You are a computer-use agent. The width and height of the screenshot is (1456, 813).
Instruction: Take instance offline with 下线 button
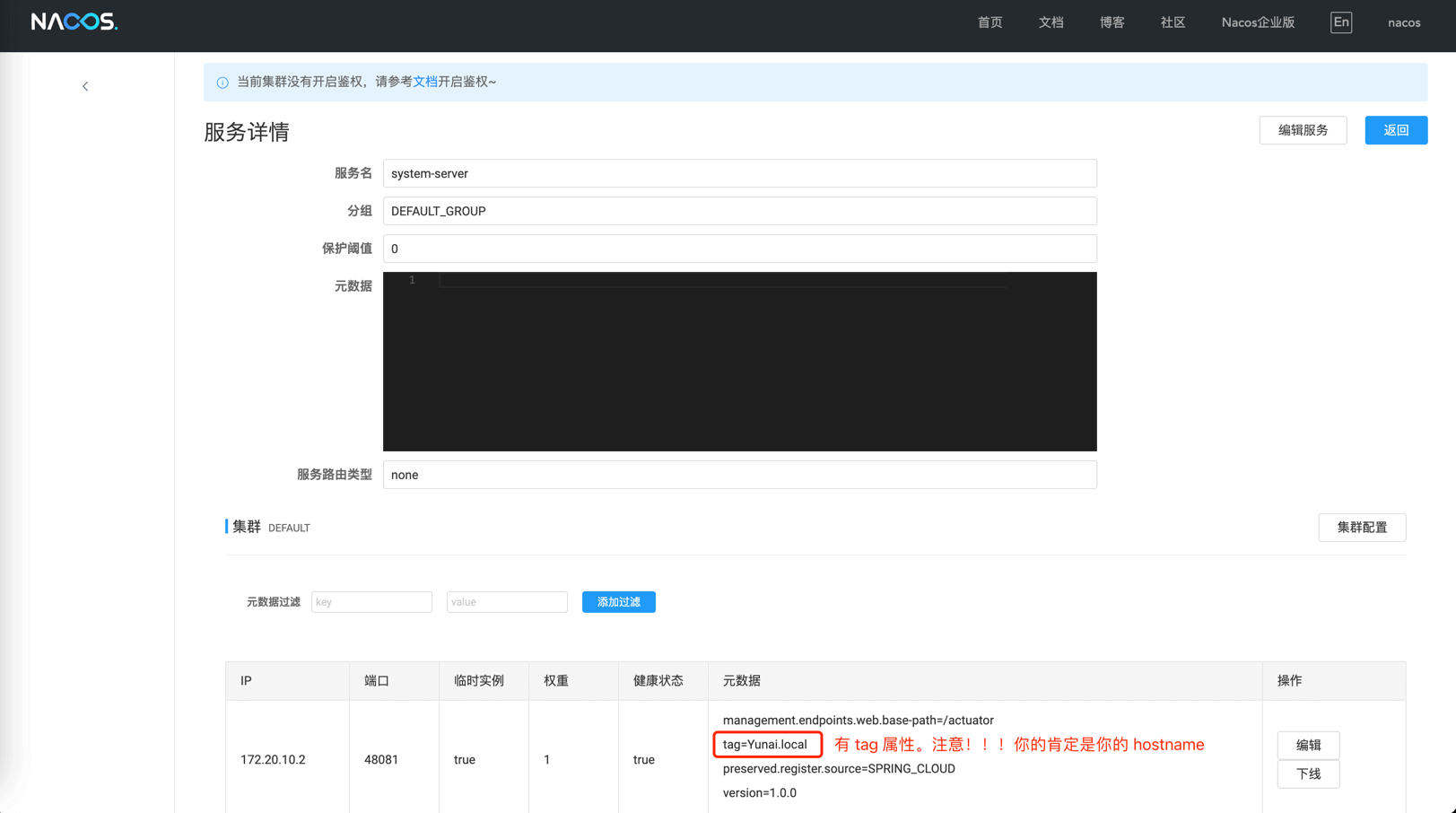click(1308, 774)
